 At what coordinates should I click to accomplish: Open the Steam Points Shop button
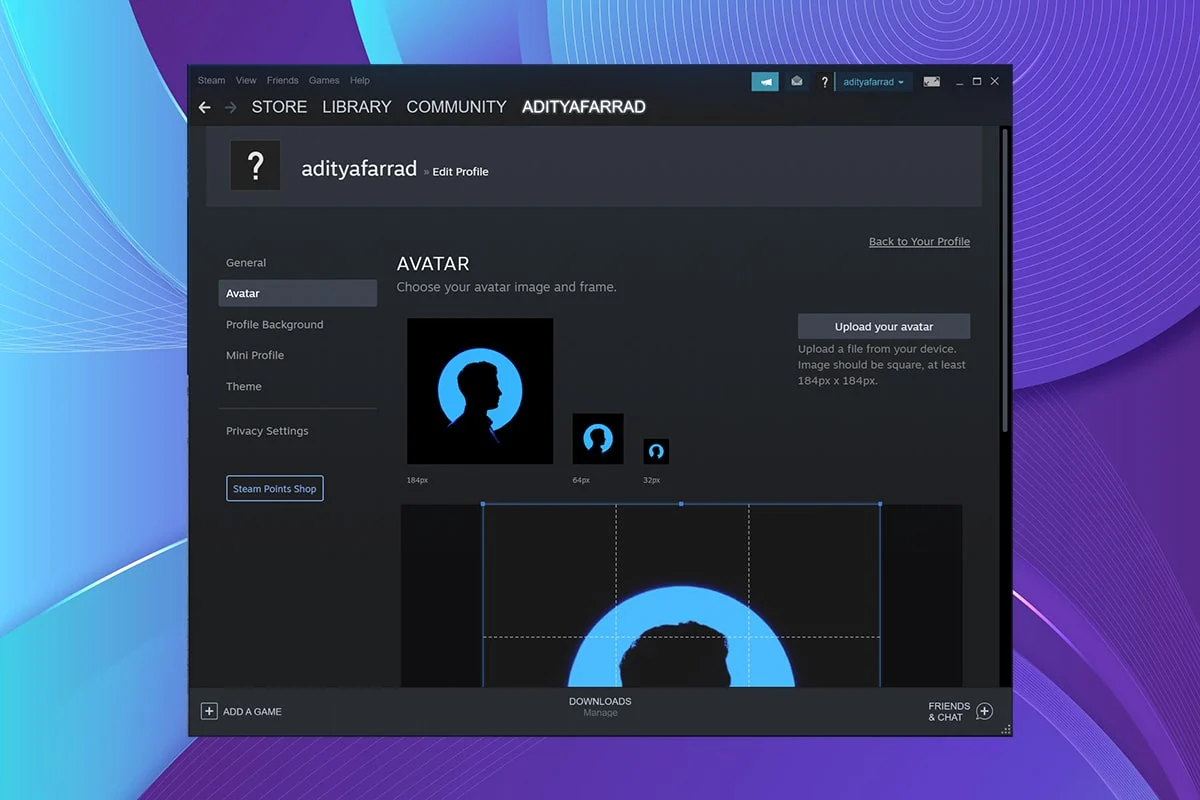click(x=275, y=489)
